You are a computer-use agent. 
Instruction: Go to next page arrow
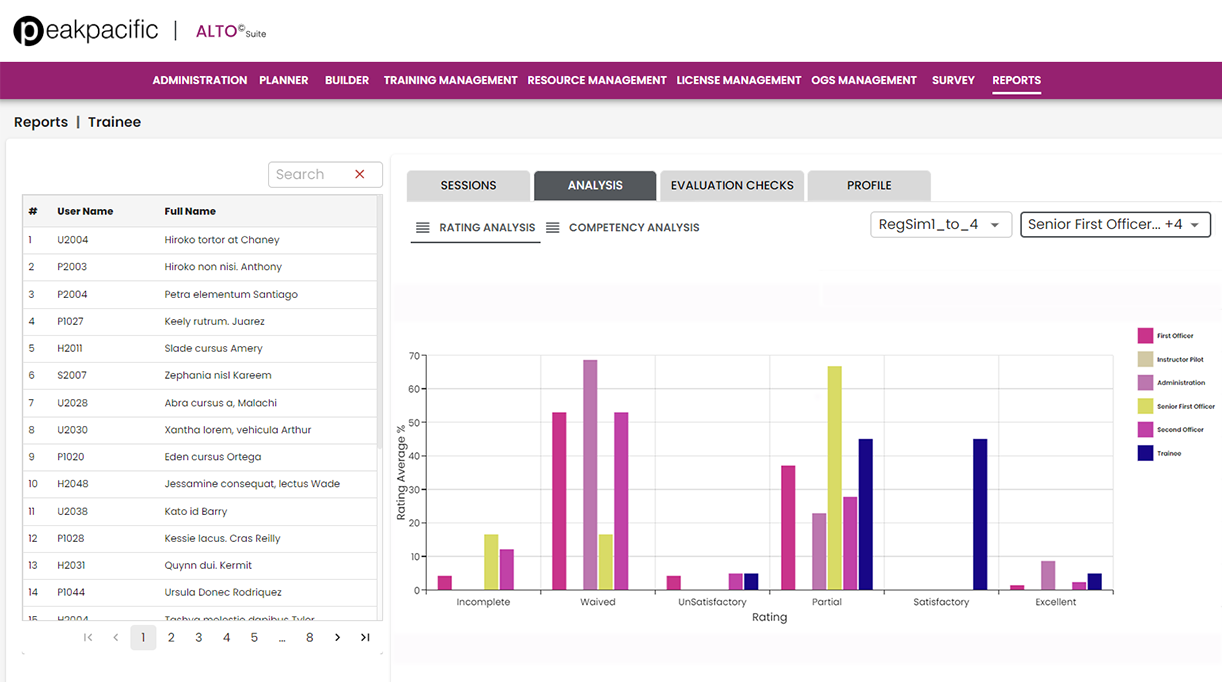click(338, 638)
